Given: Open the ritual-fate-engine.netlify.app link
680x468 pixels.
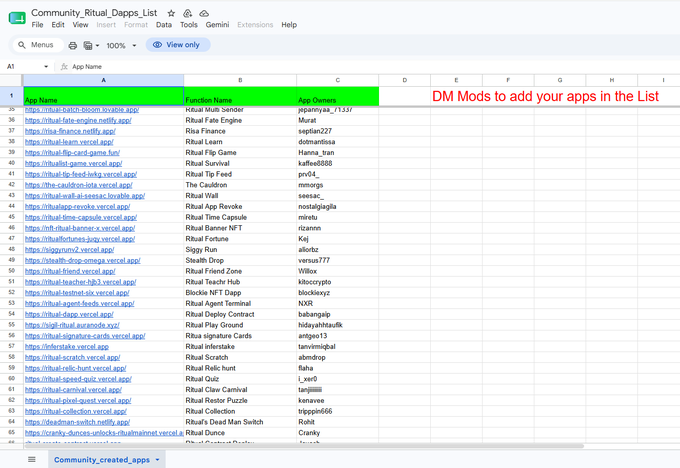Looking at the screenshot, I should 78,121.
